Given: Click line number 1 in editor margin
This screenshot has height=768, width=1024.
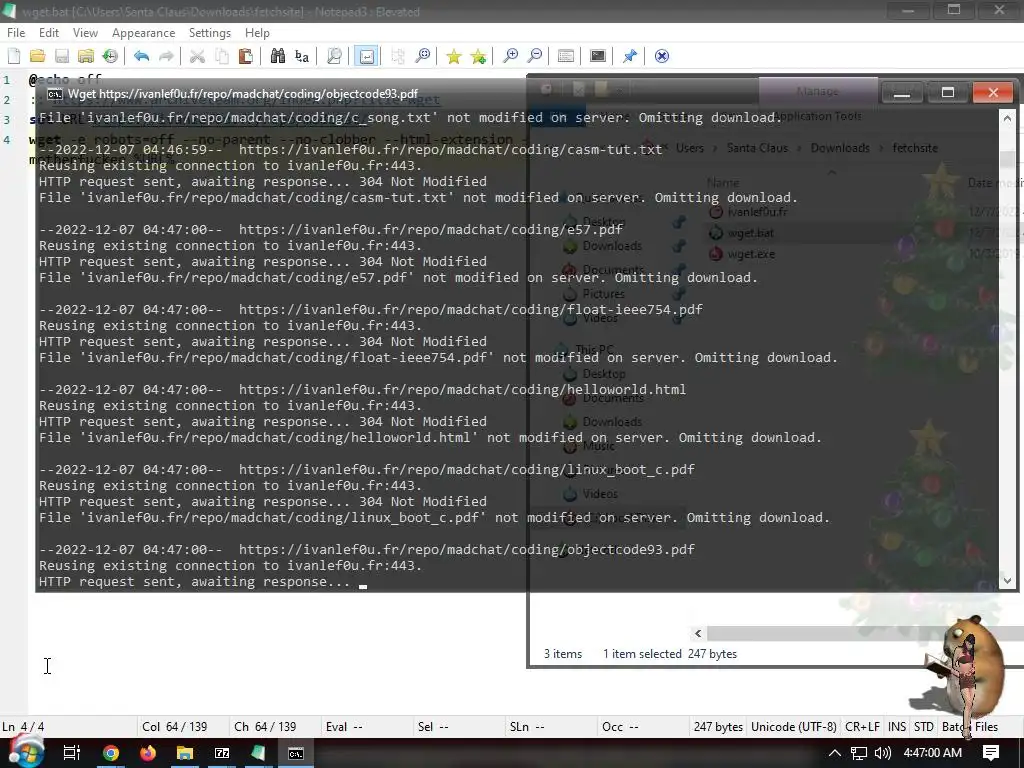Looking at the screenshot, I should click(x=7, y=80).
